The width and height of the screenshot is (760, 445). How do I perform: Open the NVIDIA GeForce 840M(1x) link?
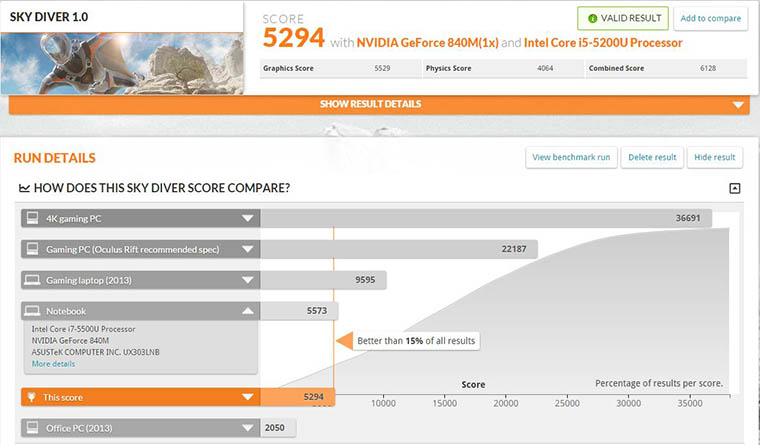[x=428, y=43]
